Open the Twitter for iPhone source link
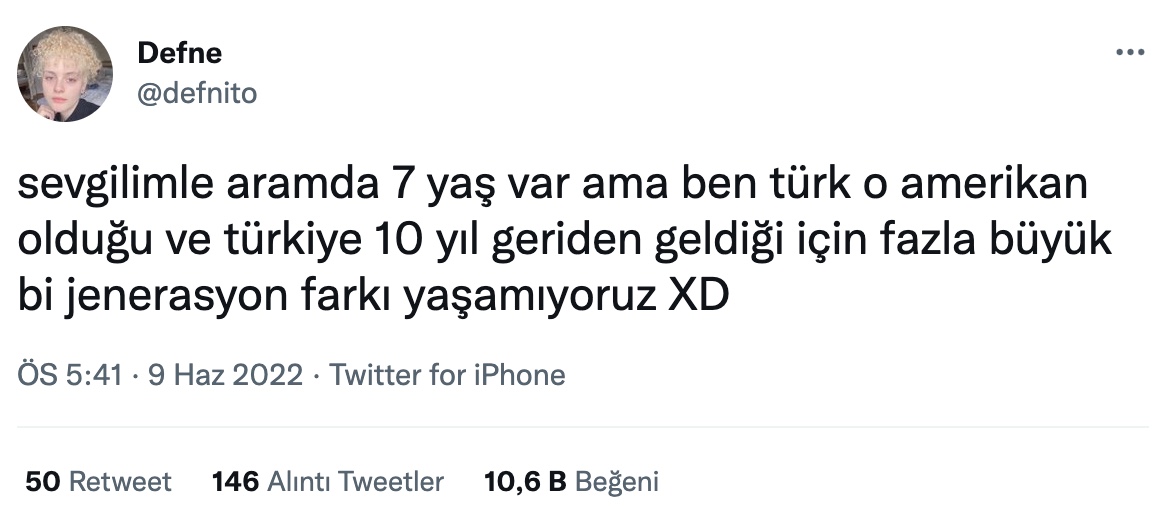 447,374
